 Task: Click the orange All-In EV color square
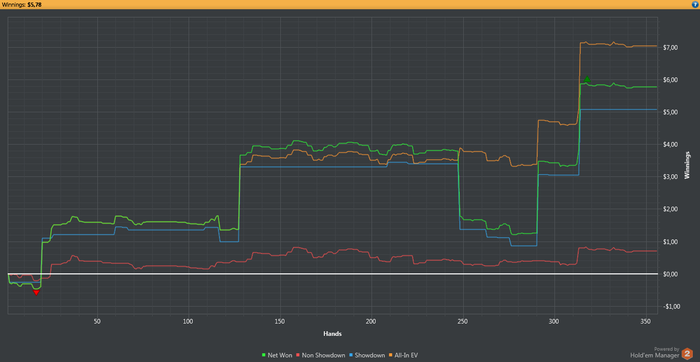[x=392, y=355]
